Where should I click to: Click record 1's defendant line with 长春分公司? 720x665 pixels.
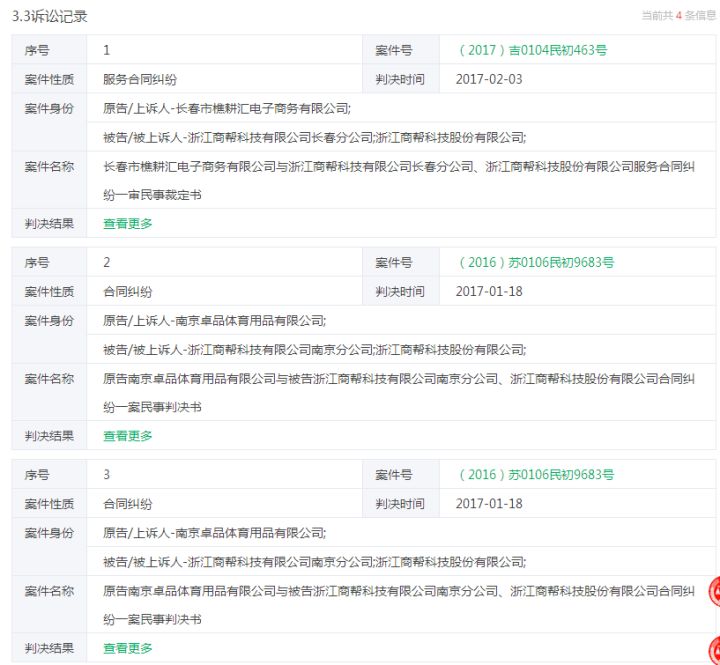314,137
